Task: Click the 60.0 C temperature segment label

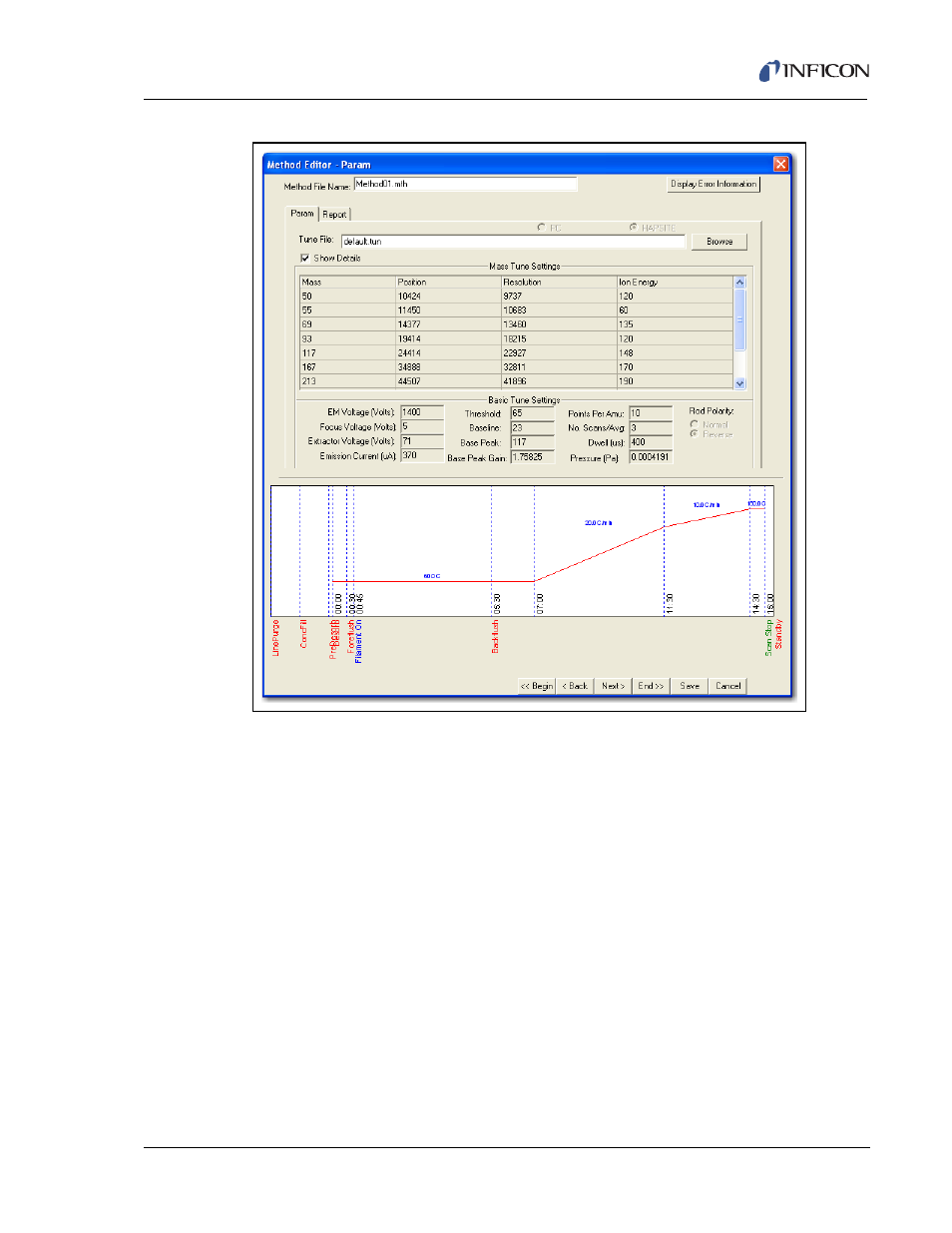Action: pyautogui.click(x=432, y=576)
